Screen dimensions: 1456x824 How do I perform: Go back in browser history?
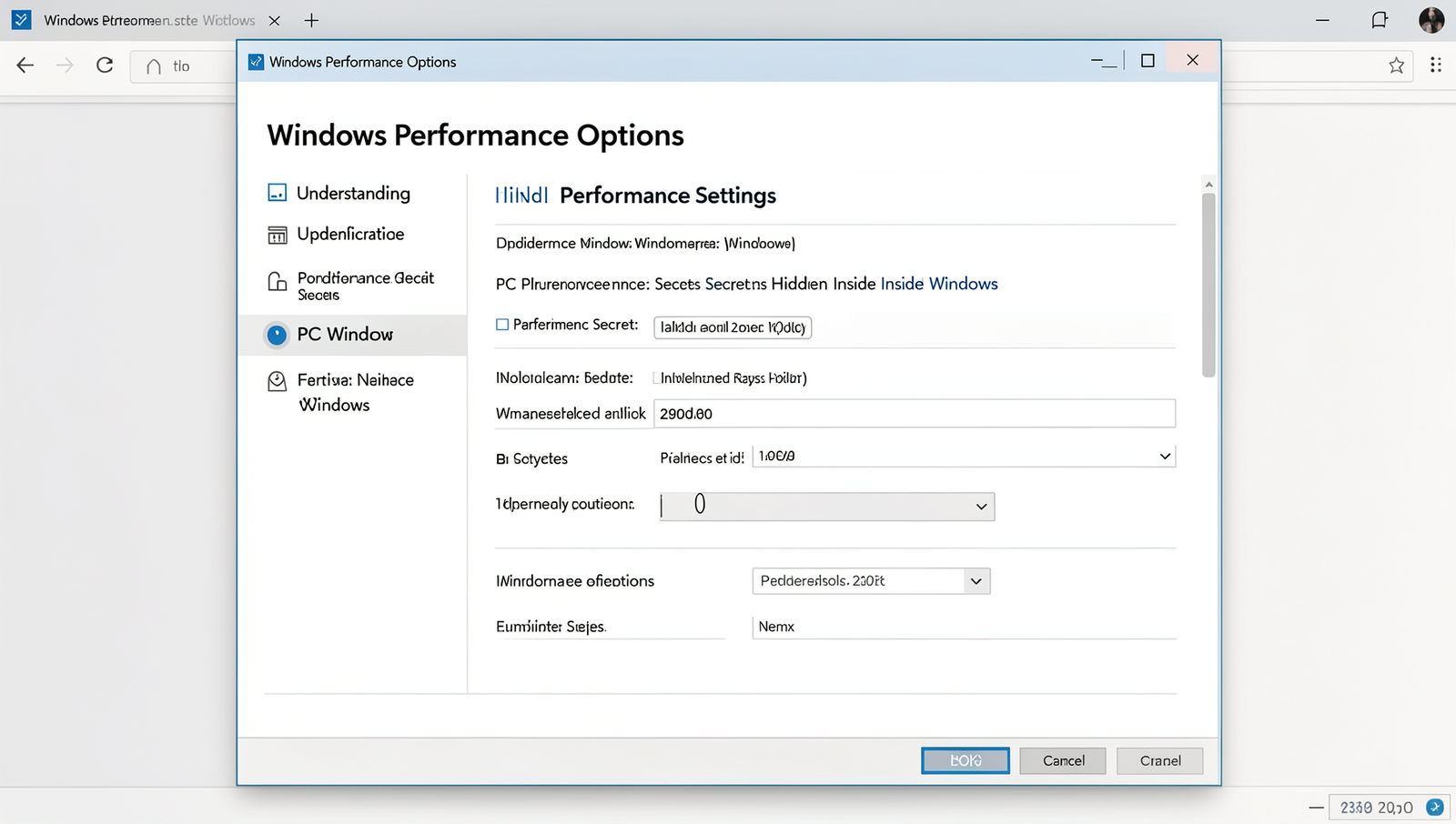tap(25, 65)
